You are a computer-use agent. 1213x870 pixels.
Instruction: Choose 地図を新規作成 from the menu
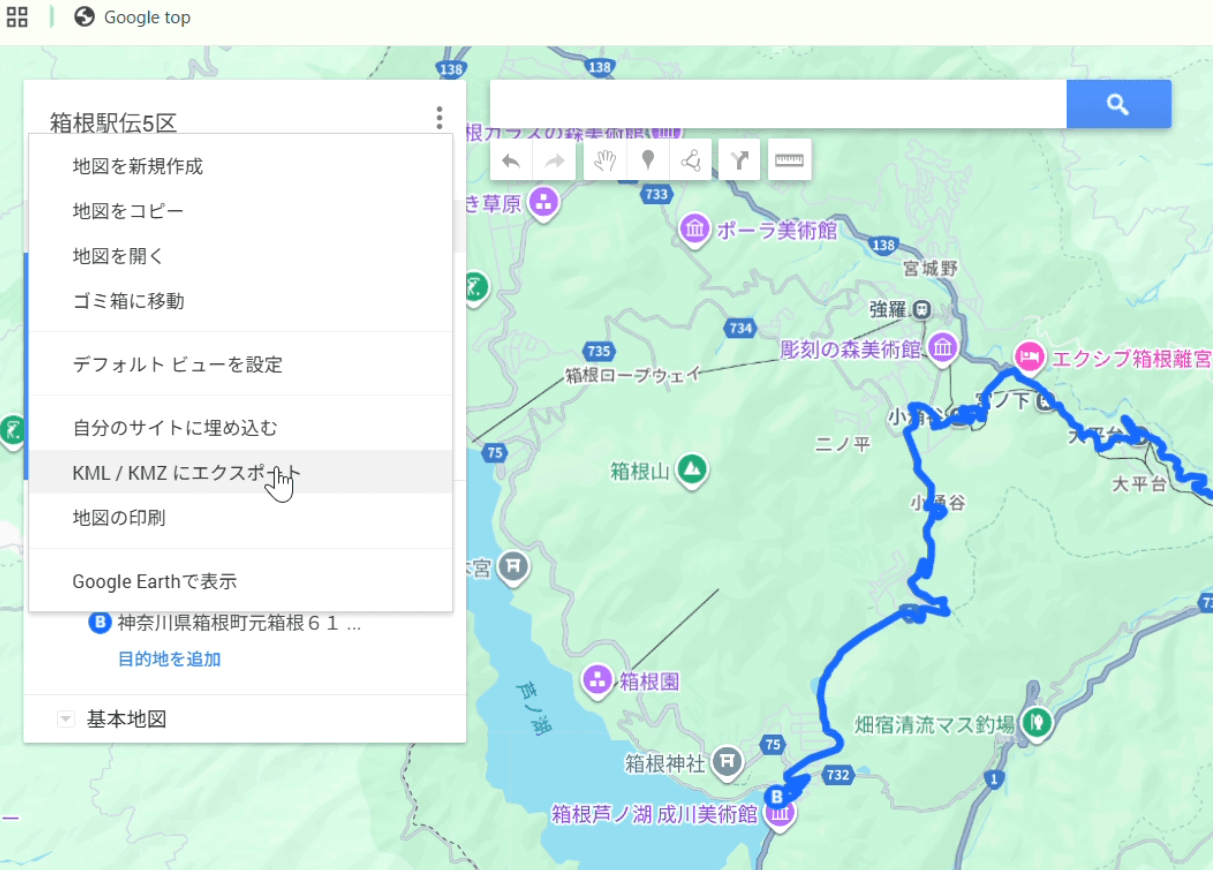[138, 166]
